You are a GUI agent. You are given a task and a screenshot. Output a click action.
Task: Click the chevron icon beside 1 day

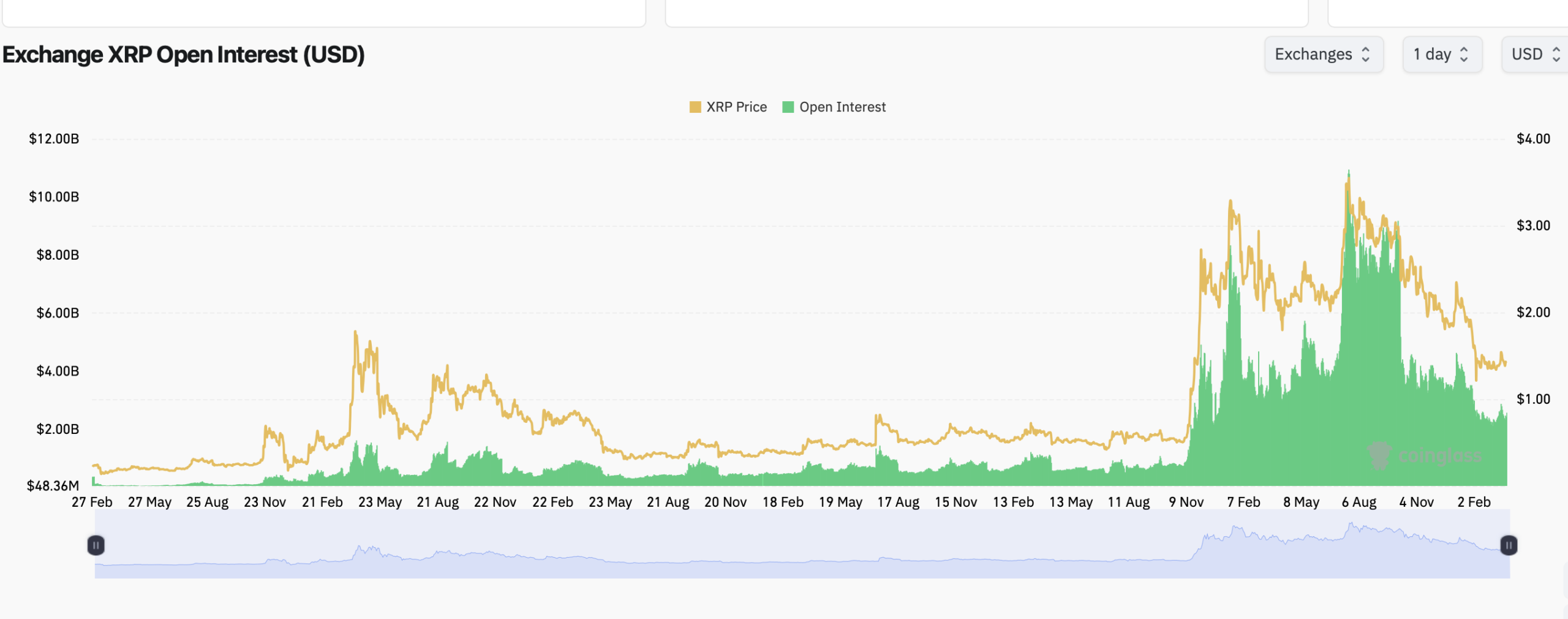coord(1464,54)
